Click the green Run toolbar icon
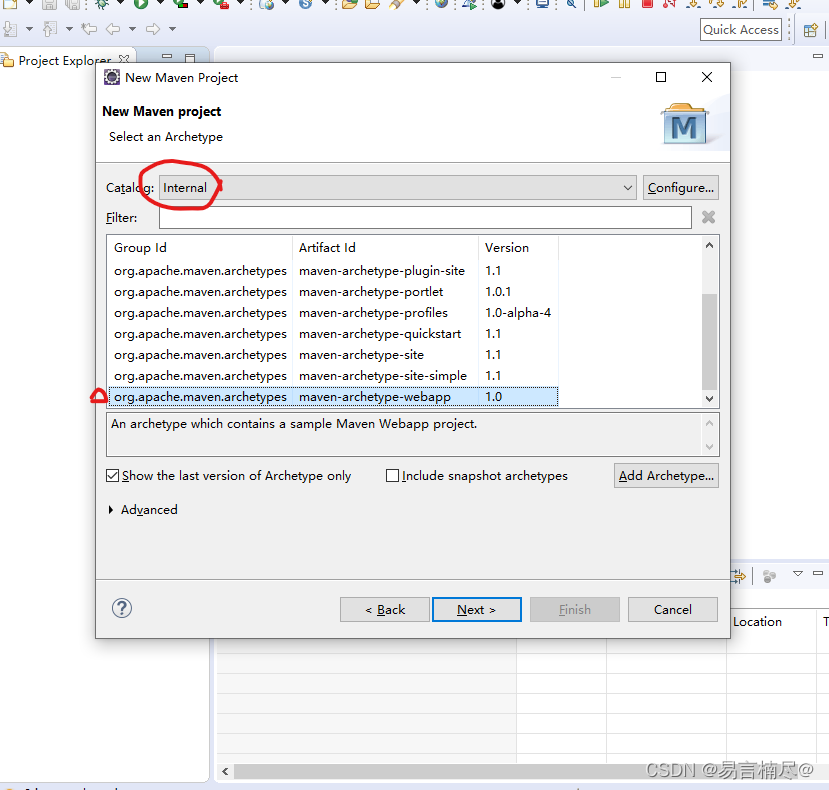The height and width of the screenshot is (790, 829). pyautogui.click(x=141, y=4)
